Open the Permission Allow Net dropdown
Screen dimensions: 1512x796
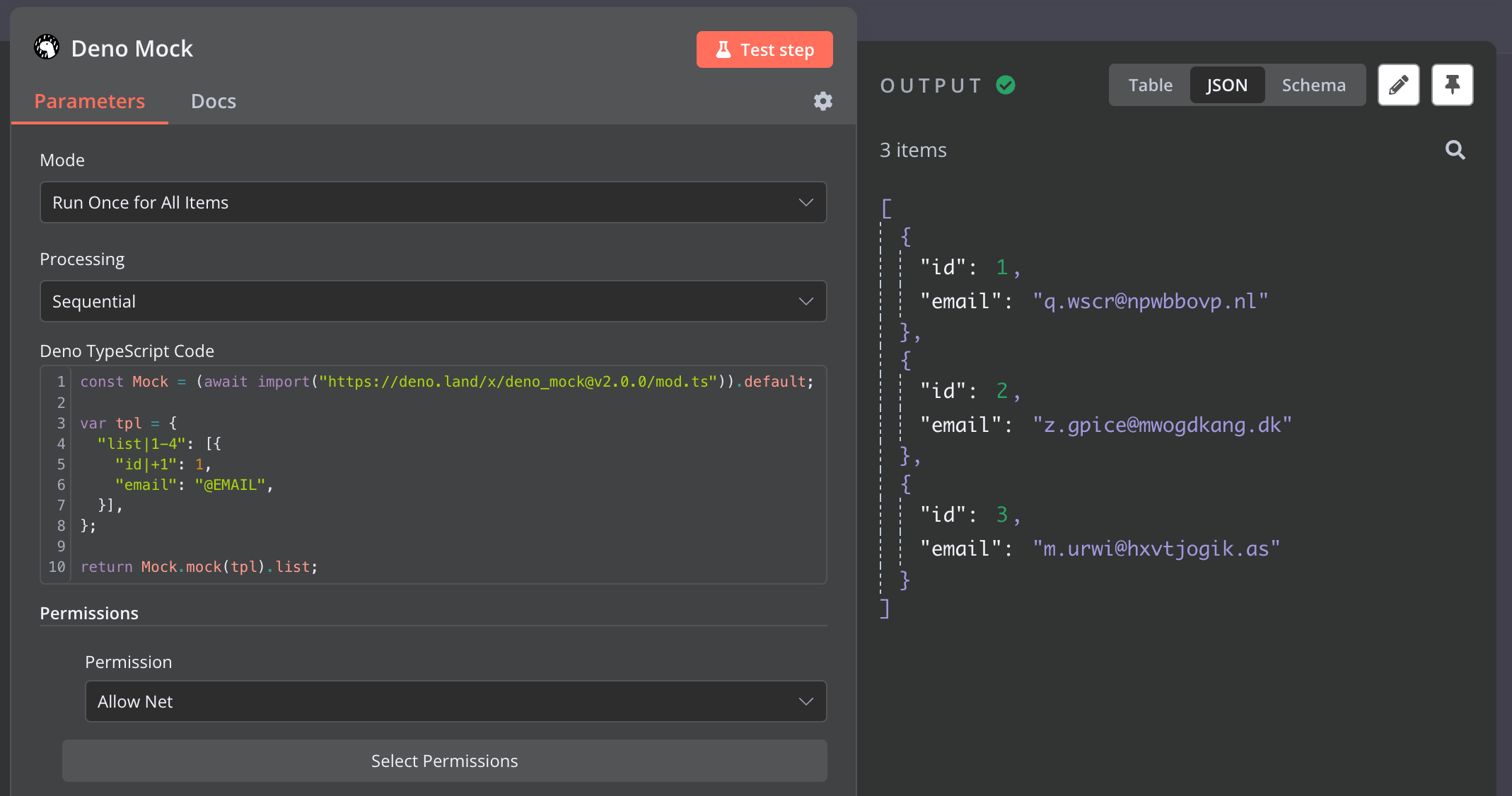455,701
